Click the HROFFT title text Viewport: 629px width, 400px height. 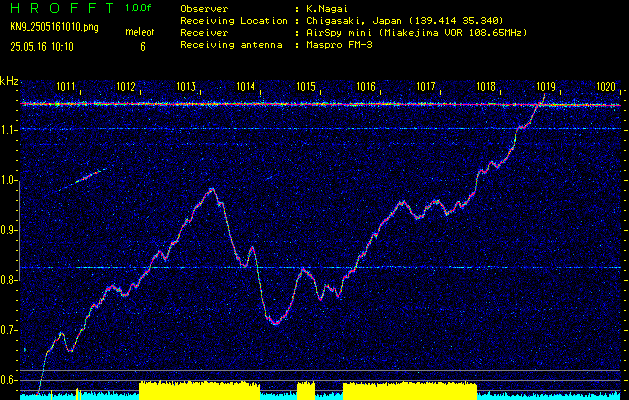63,8
